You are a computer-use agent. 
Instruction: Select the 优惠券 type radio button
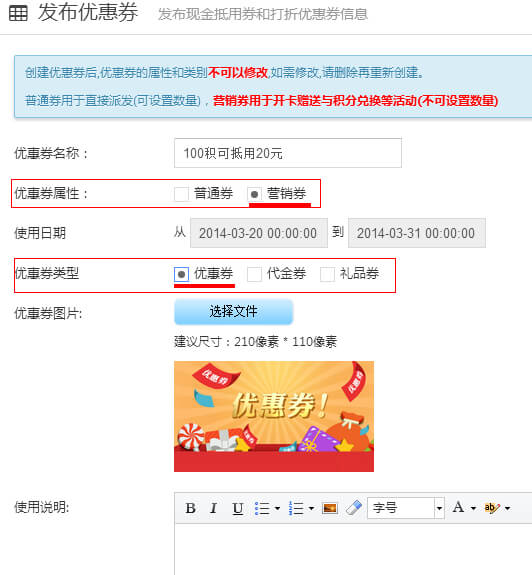181,274
